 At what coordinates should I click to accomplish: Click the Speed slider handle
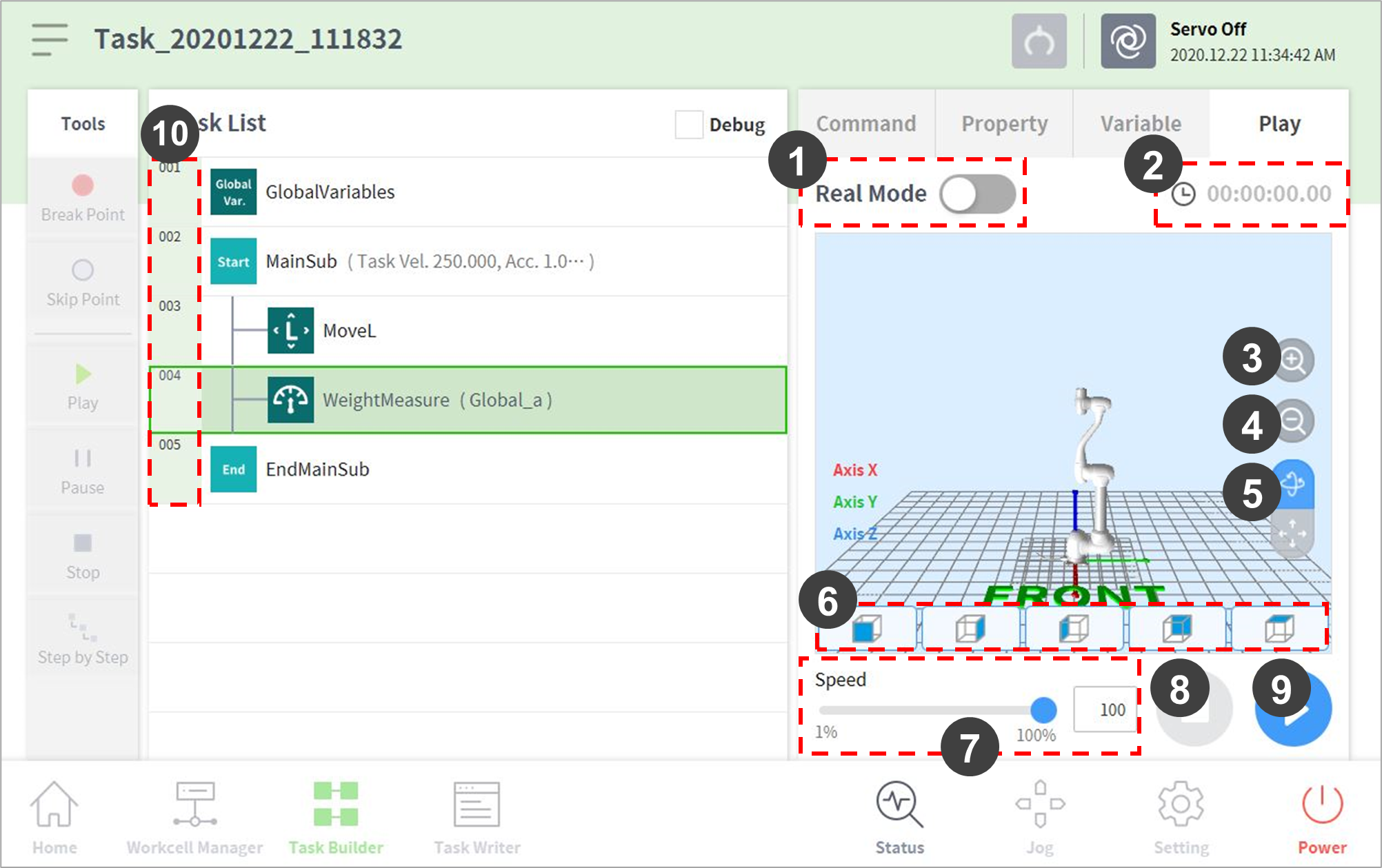click(1043, 709)
